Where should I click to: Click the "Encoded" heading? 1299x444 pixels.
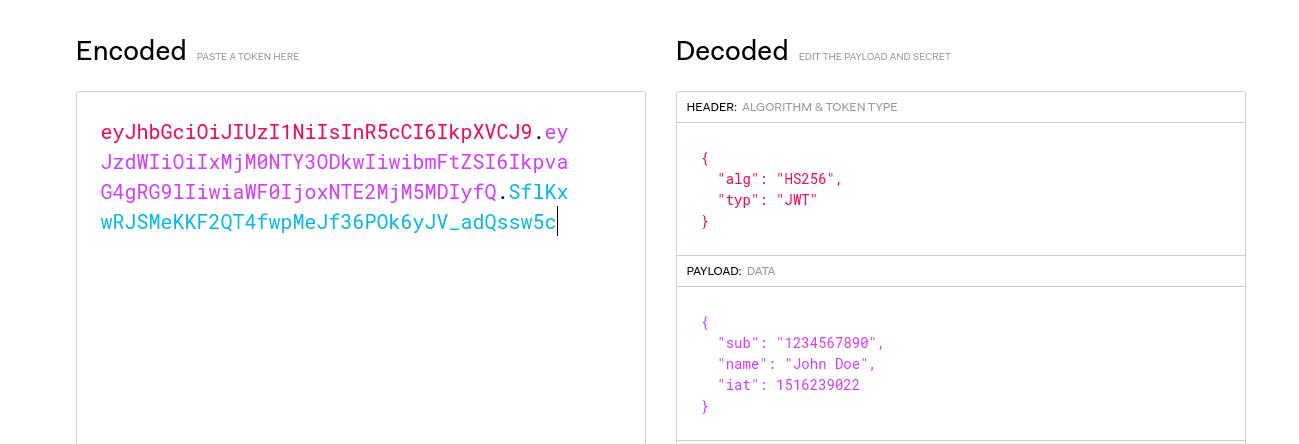pos(131,51)
